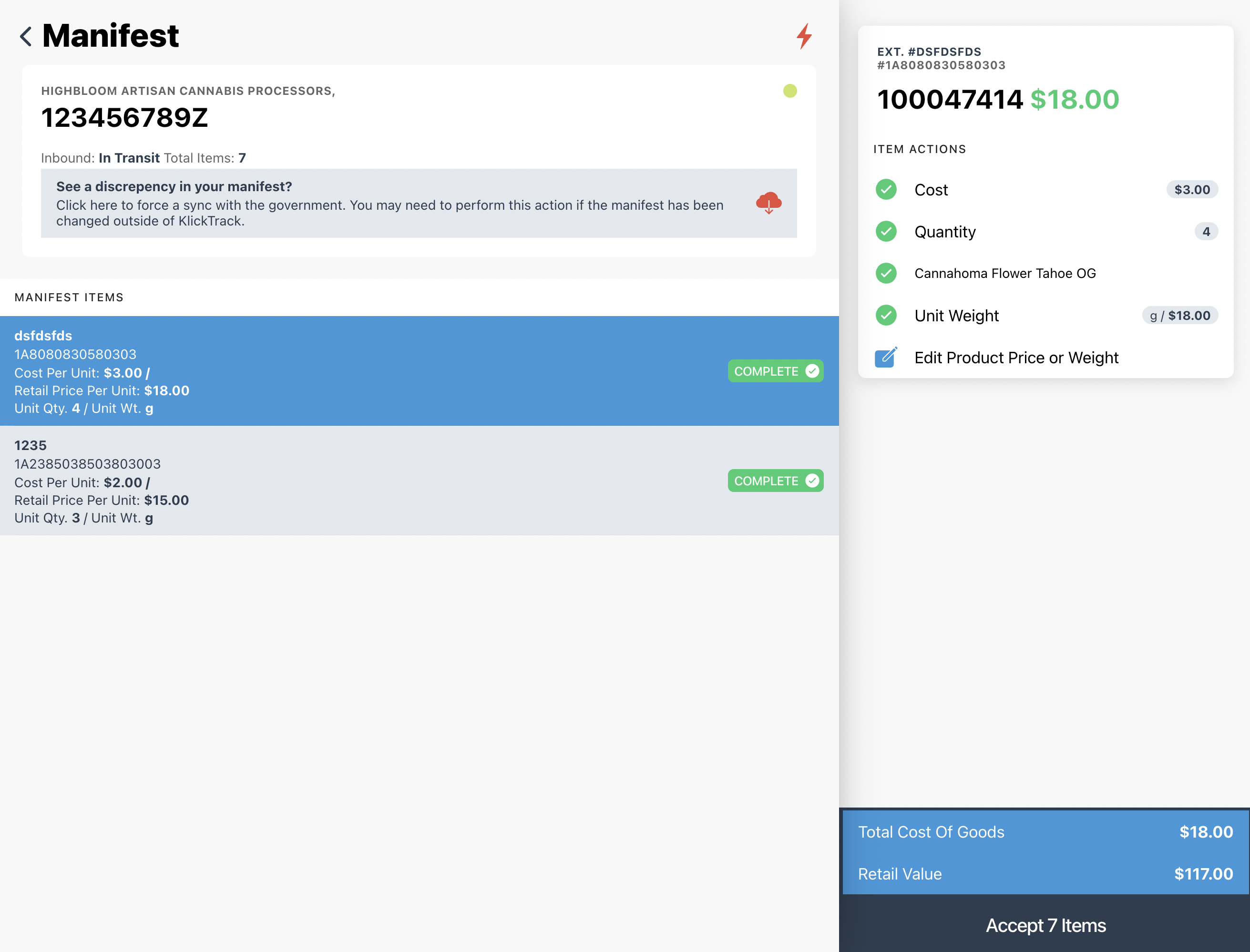
Task: Click the red lightning bolt icon
Action: [x=803, y=36]
